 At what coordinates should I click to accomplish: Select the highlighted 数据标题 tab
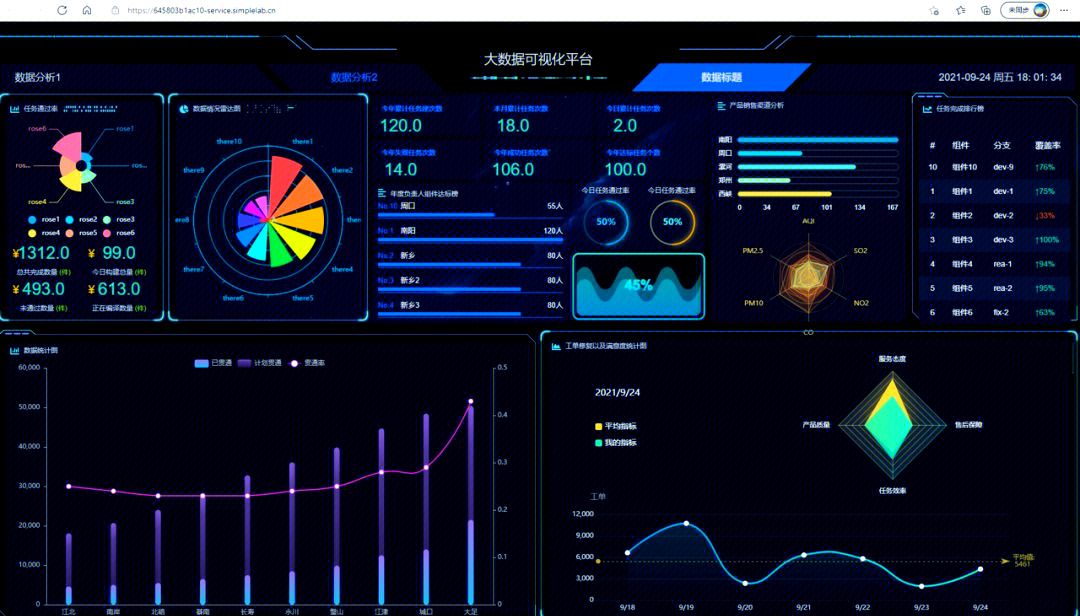click(721, 77)
